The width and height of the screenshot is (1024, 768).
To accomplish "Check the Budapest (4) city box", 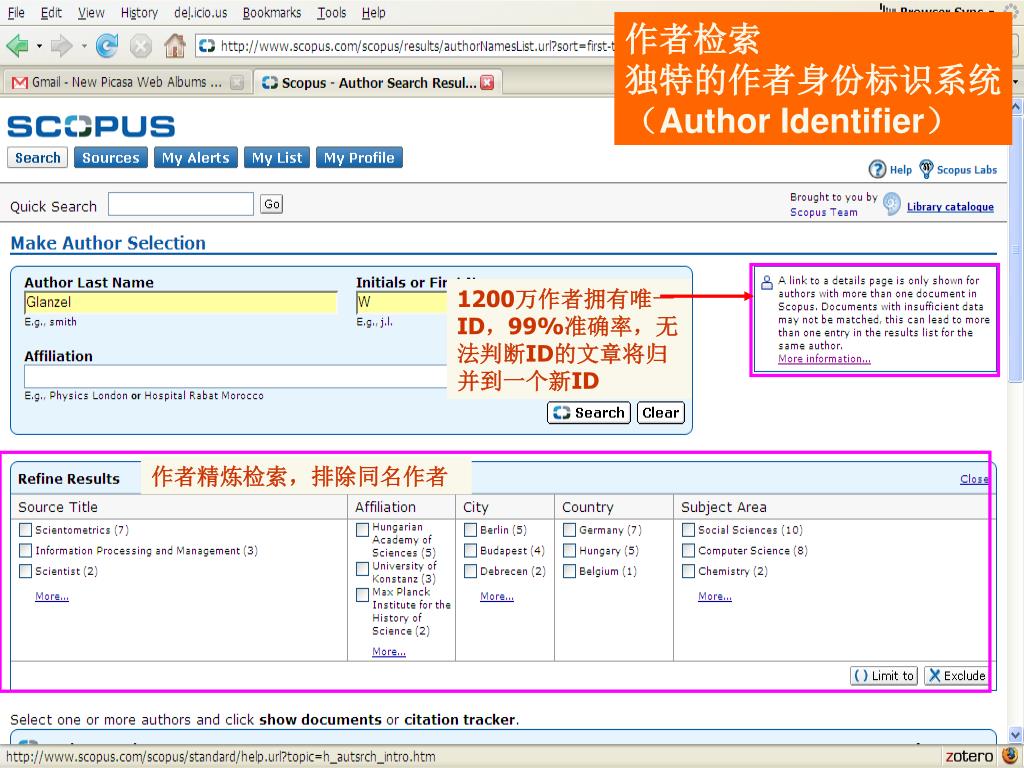I will click(470, 551).
